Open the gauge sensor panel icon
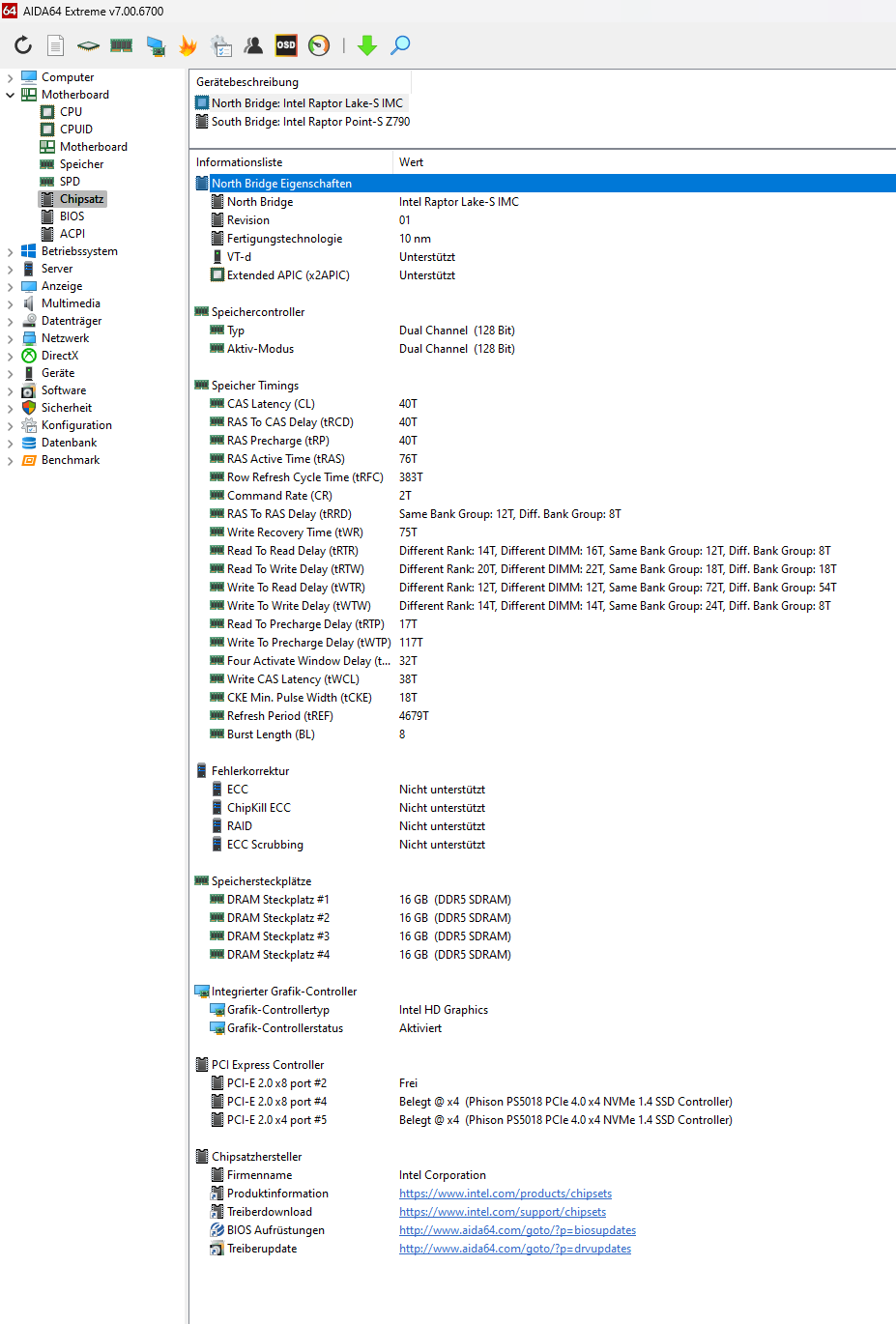This screenshot has height=1324, width=896. tap(319, 45)
